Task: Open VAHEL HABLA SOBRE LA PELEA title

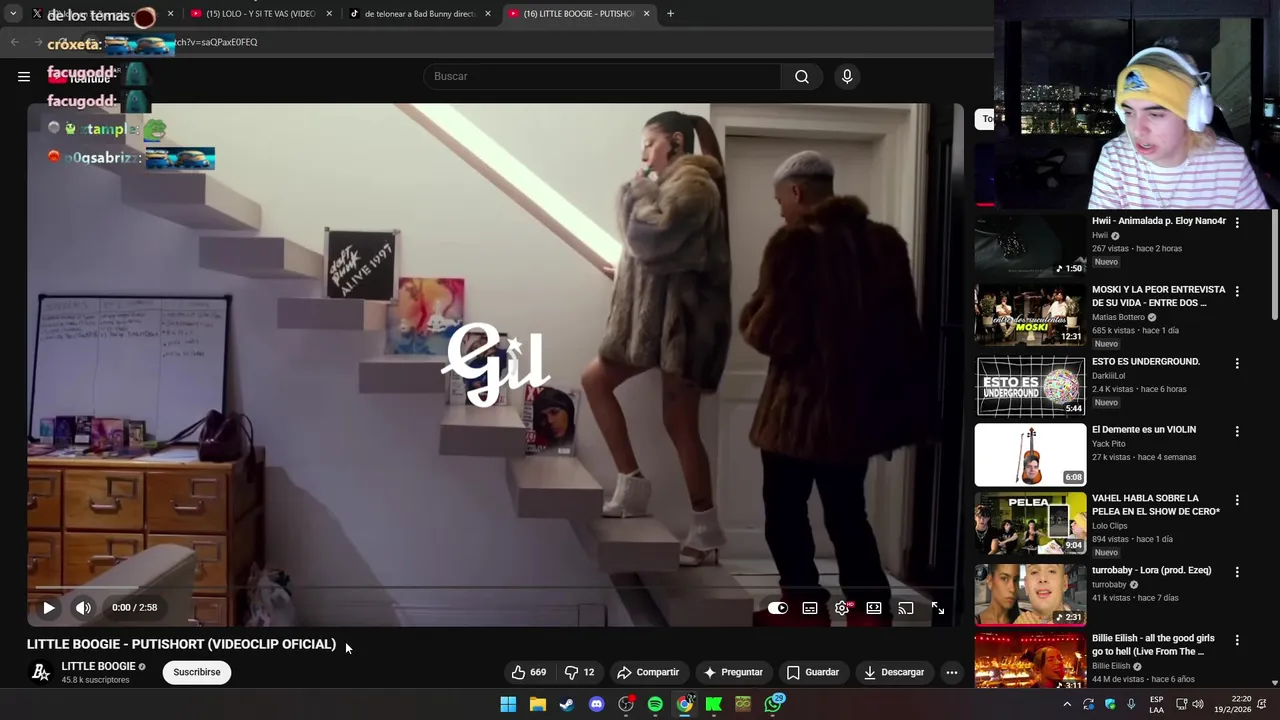Action: [1156, 505]
